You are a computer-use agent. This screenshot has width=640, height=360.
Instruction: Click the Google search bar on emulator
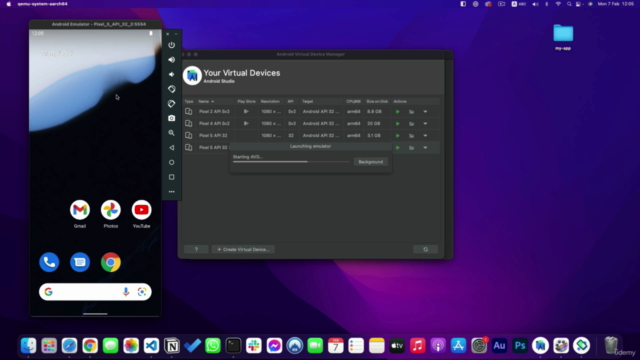pyautogui.click(x=95, y=292)
